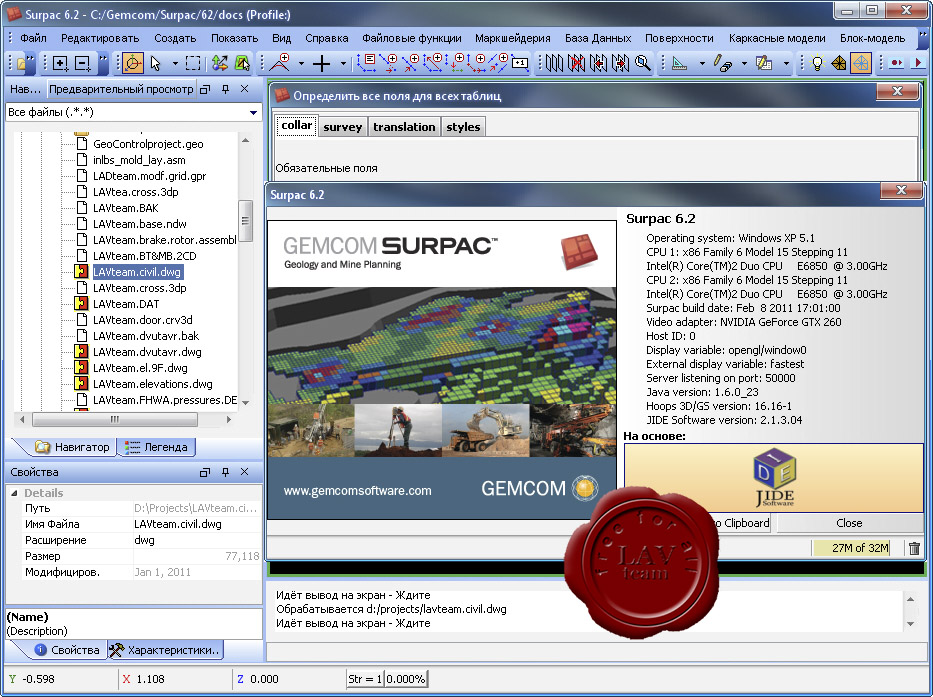The width and height of the screenshot is (933, 697).
Task: Open the dropdown arrow beside the set-square tool
Action: pyautogui.click(x=702, y=63)
